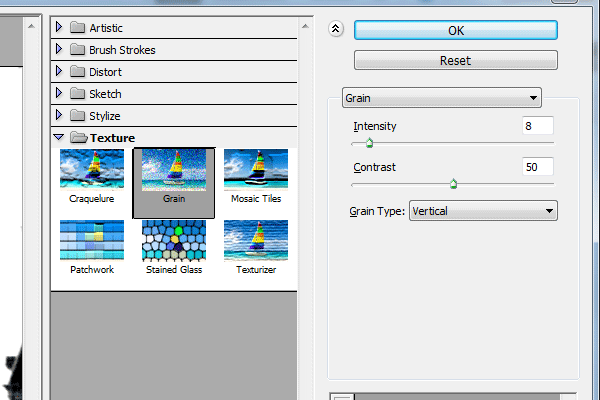Click the Texture open folder icon

78,137
